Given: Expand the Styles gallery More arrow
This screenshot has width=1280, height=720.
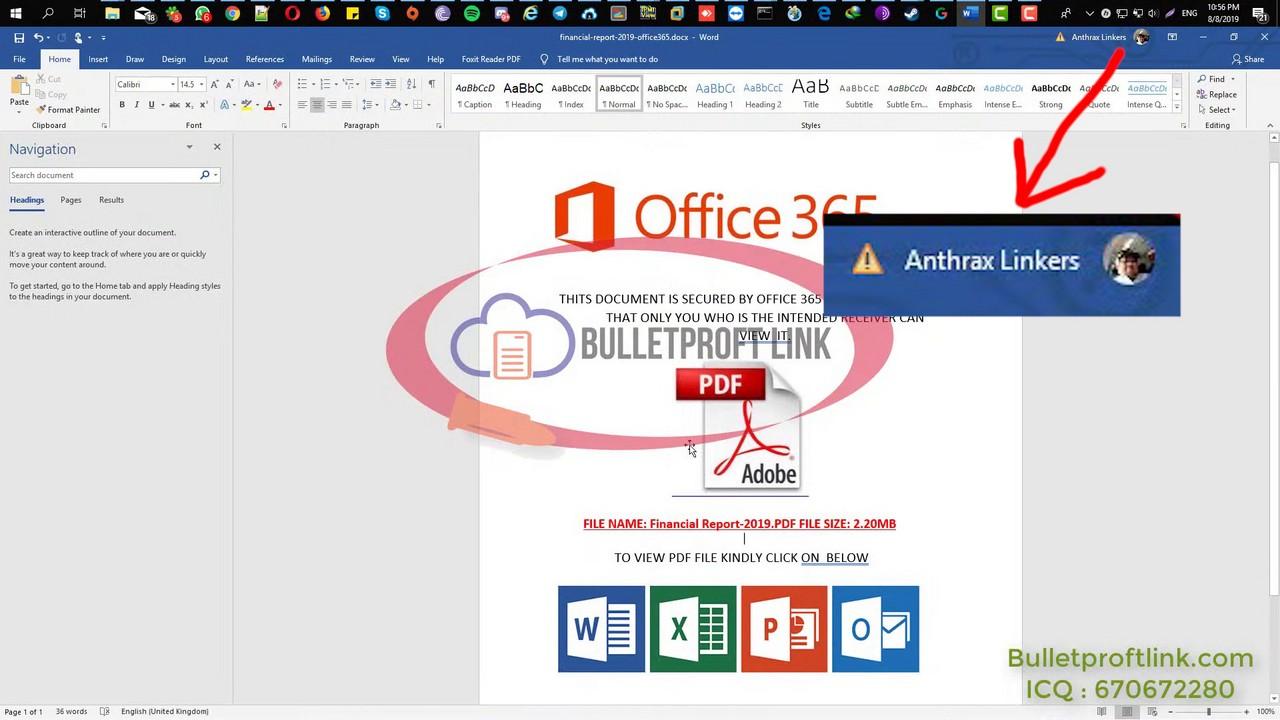Looking at the screenshot, I should click(x=1177, y=107).
